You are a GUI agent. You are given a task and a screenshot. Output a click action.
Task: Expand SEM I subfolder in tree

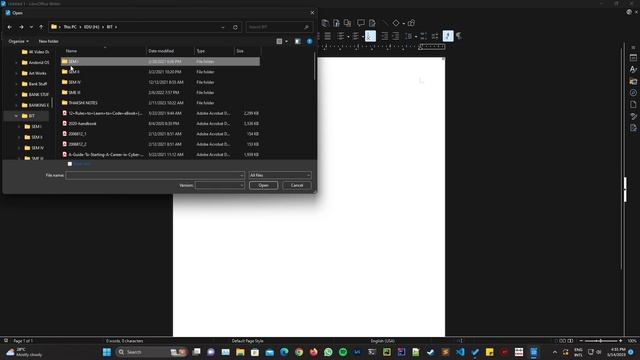click(x=19, y=127)
